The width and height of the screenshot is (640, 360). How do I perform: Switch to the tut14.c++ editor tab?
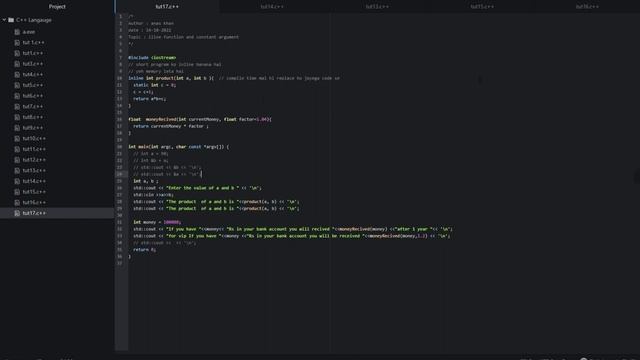point(272,7)
